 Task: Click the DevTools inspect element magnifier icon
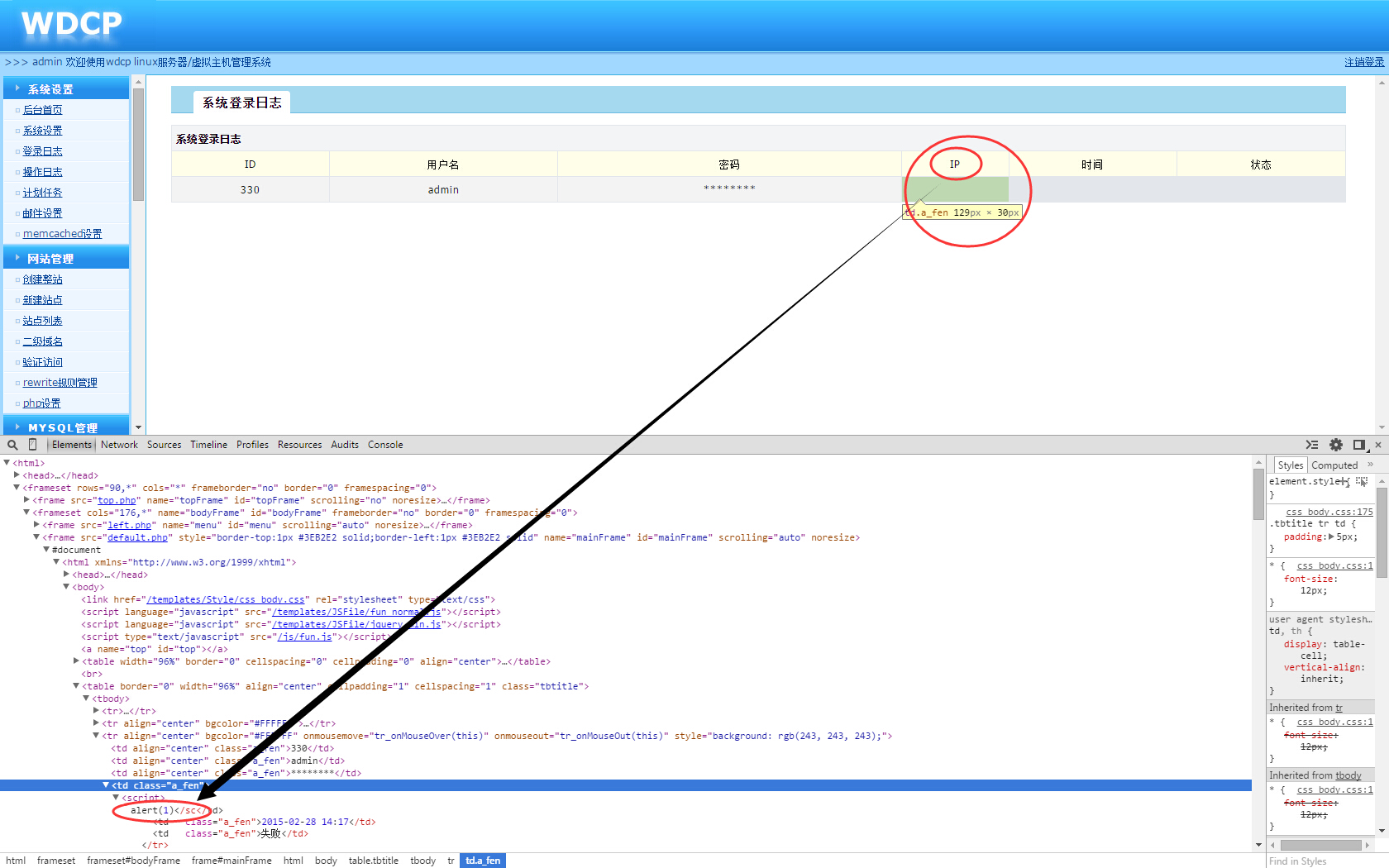12,445
